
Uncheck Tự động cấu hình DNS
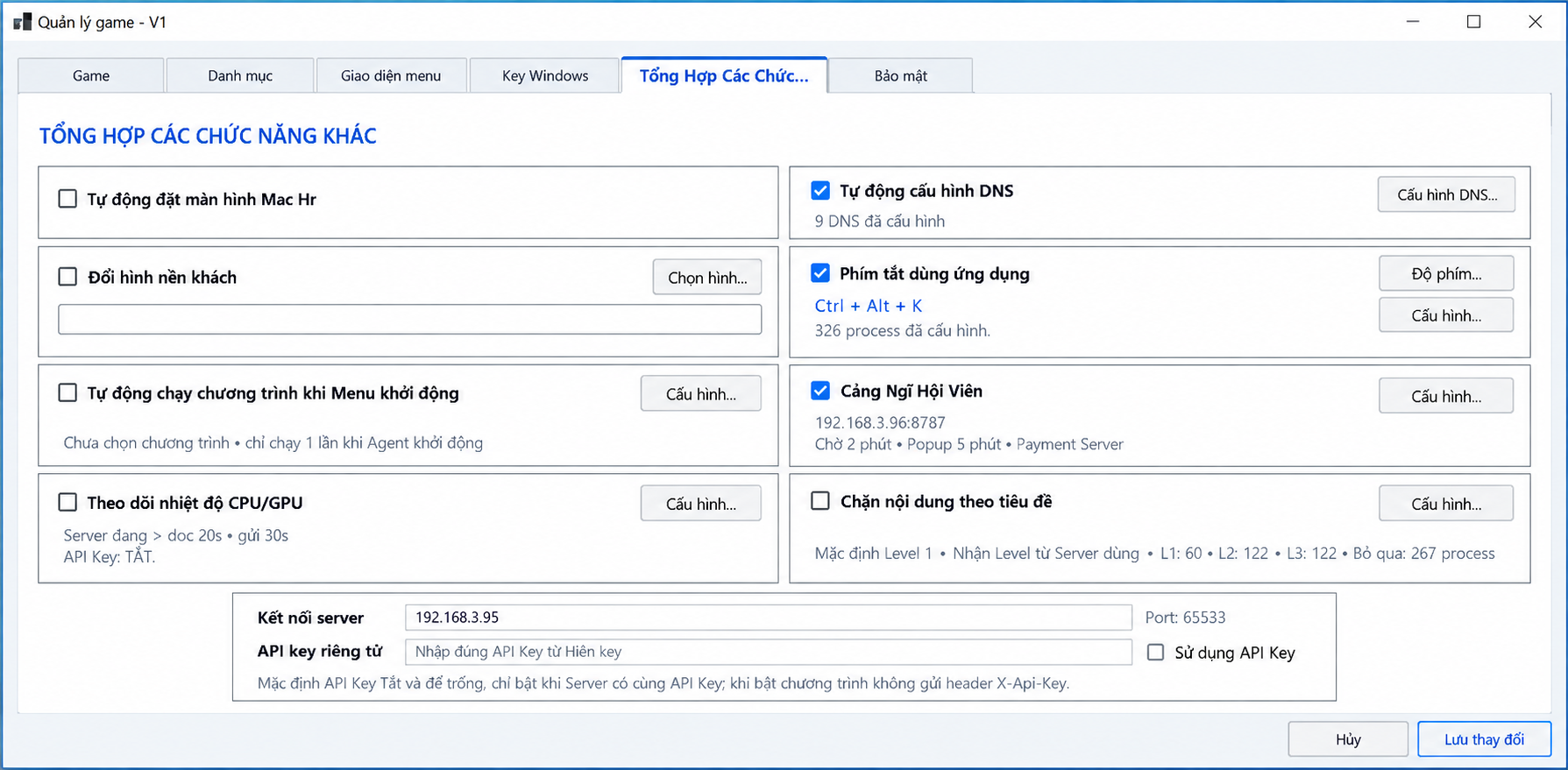820,190
